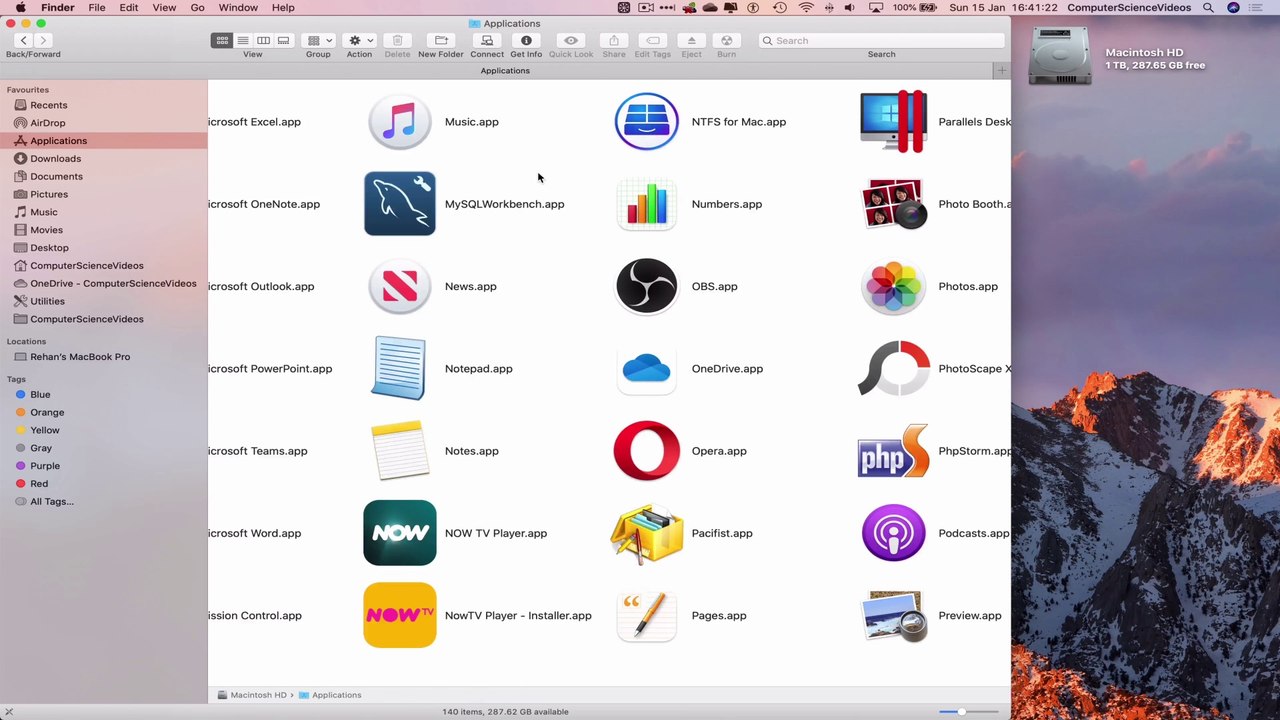Show All Tags in sidebar
Image resolution: width=1280 pixels, height=720 pixels.
tap(52, 502)
